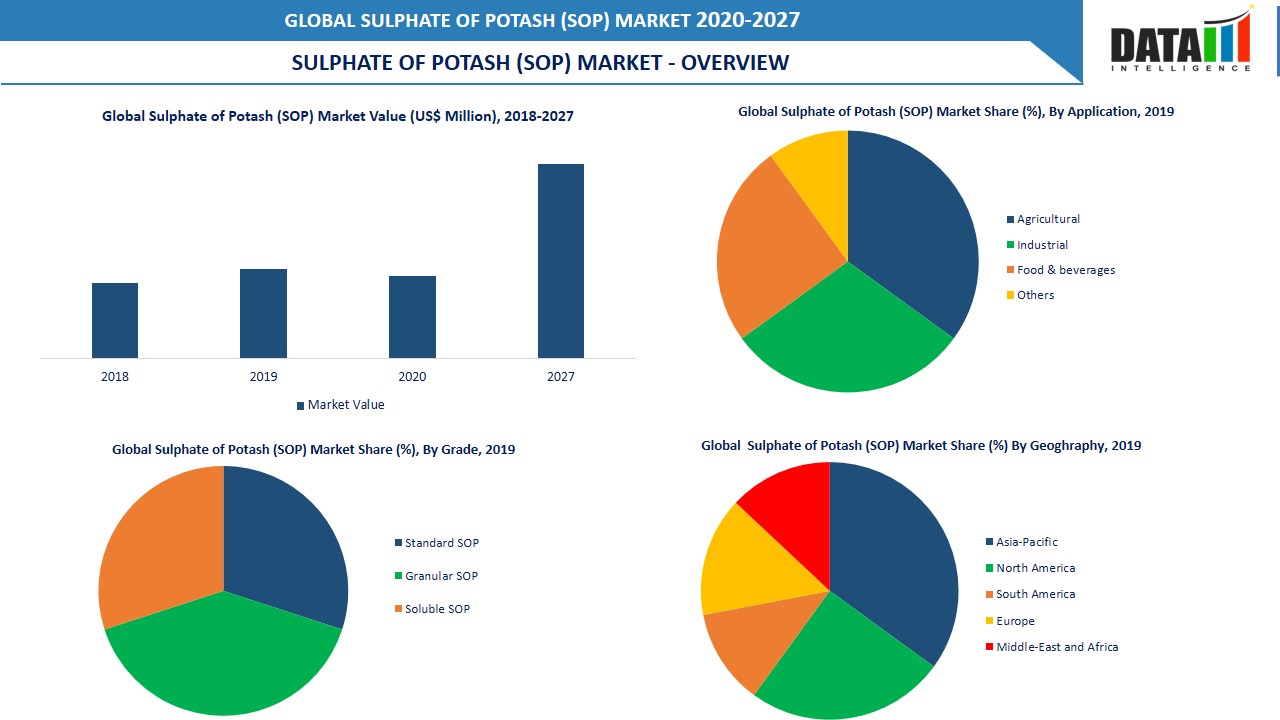Click the Market Value chart title link
This screenshot has width=1280, height=720.
click(337, 116)
